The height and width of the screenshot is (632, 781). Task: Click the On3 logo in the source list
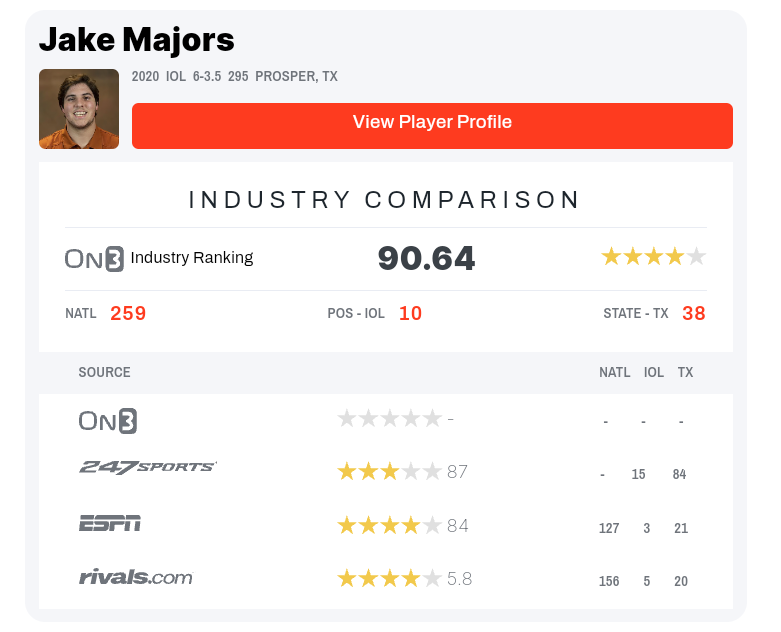(x=108, y=421)
